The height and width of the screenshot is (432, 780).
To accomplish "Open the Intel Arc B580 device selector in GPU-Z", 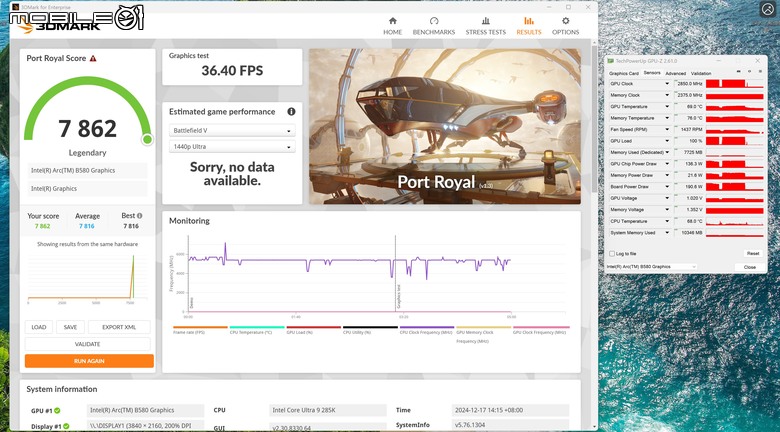I will click(651, 267).
